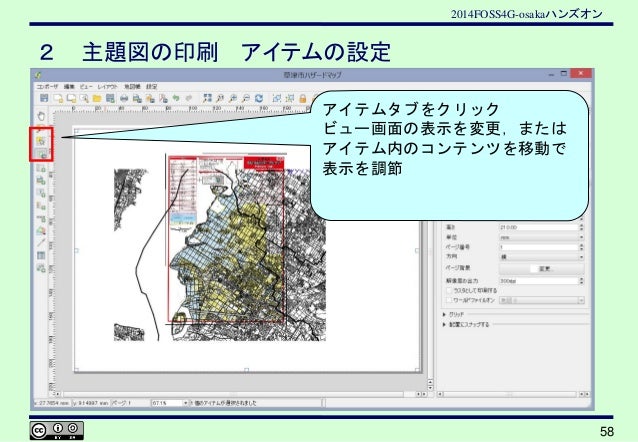Screen dimensions: 638x442
Task: Click the Export as PDF icon
Action: pyautogui.click(x=163, y=98)
